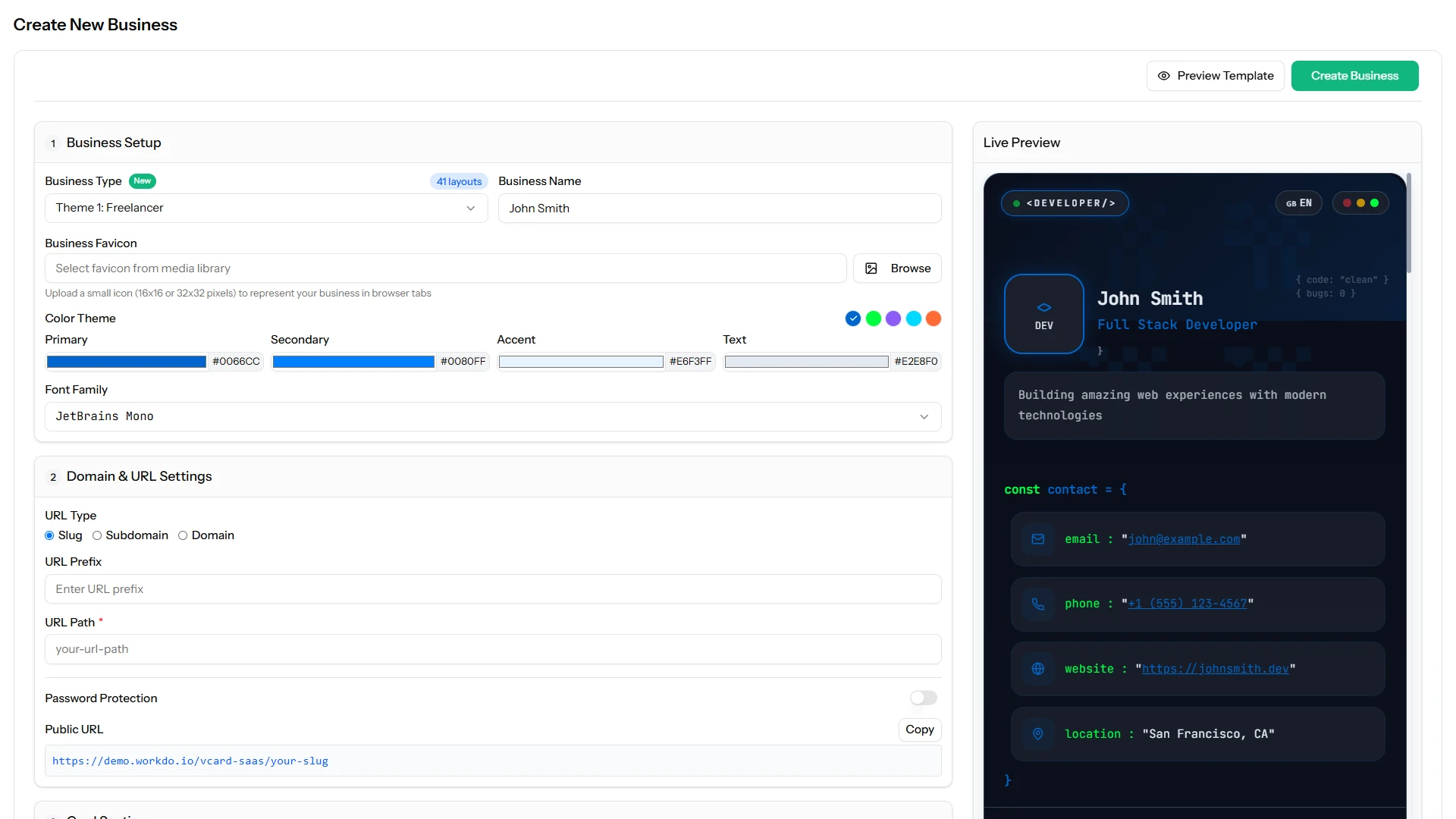Open the Accent color picker #E6F3FF
The height and width of the screenshot is (819, 1456).
point(581,362)
